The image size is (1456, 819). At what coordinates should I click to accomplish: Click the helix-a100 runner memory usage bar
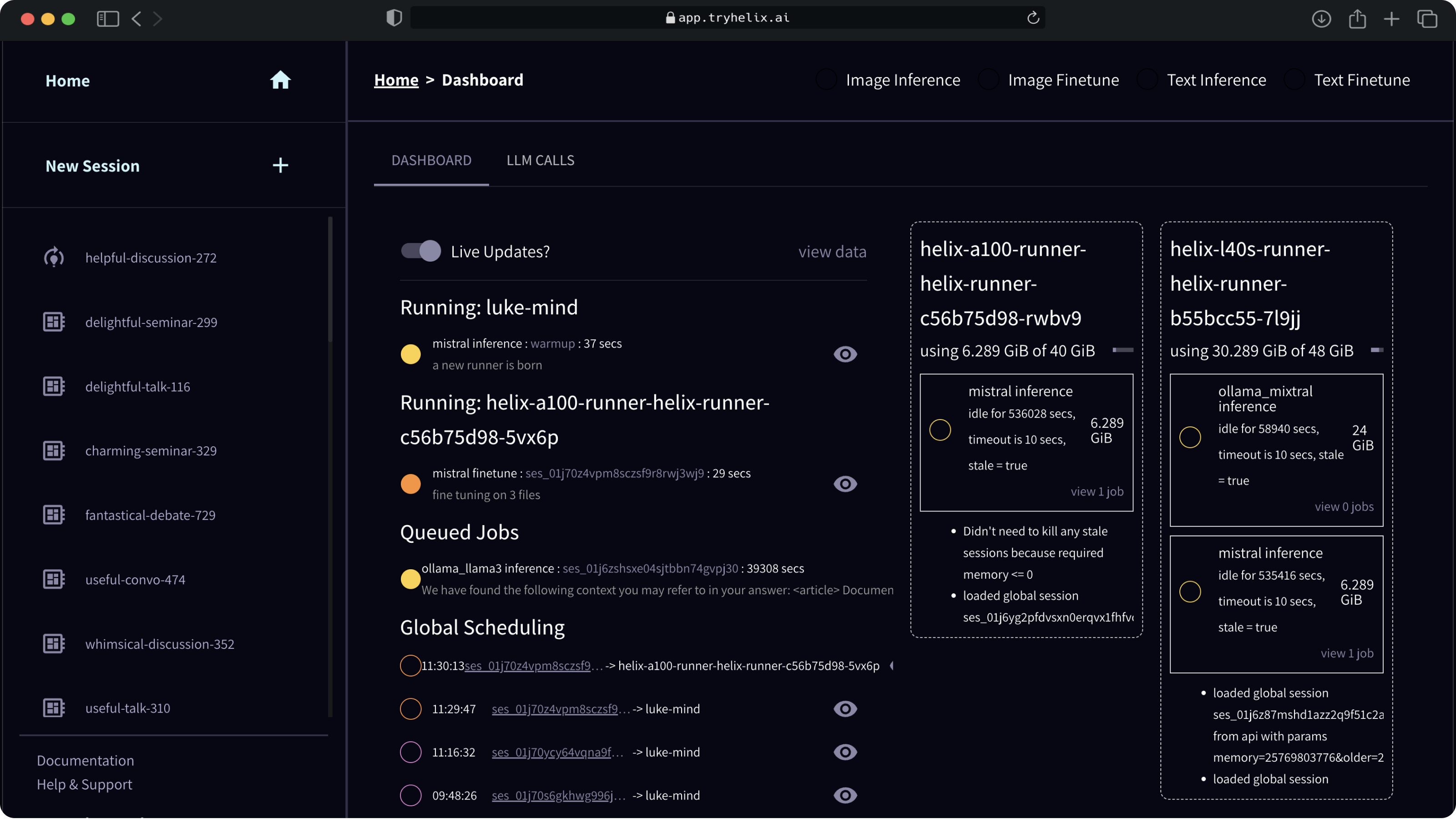point(1124,350)
